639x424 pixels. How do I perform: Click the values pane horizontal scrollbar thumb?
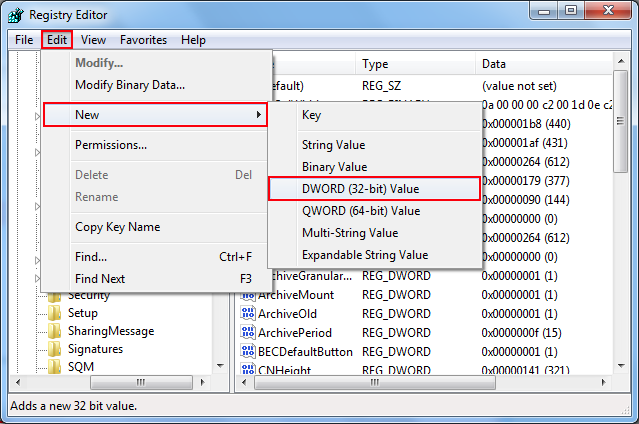click(x=375, y=382)
